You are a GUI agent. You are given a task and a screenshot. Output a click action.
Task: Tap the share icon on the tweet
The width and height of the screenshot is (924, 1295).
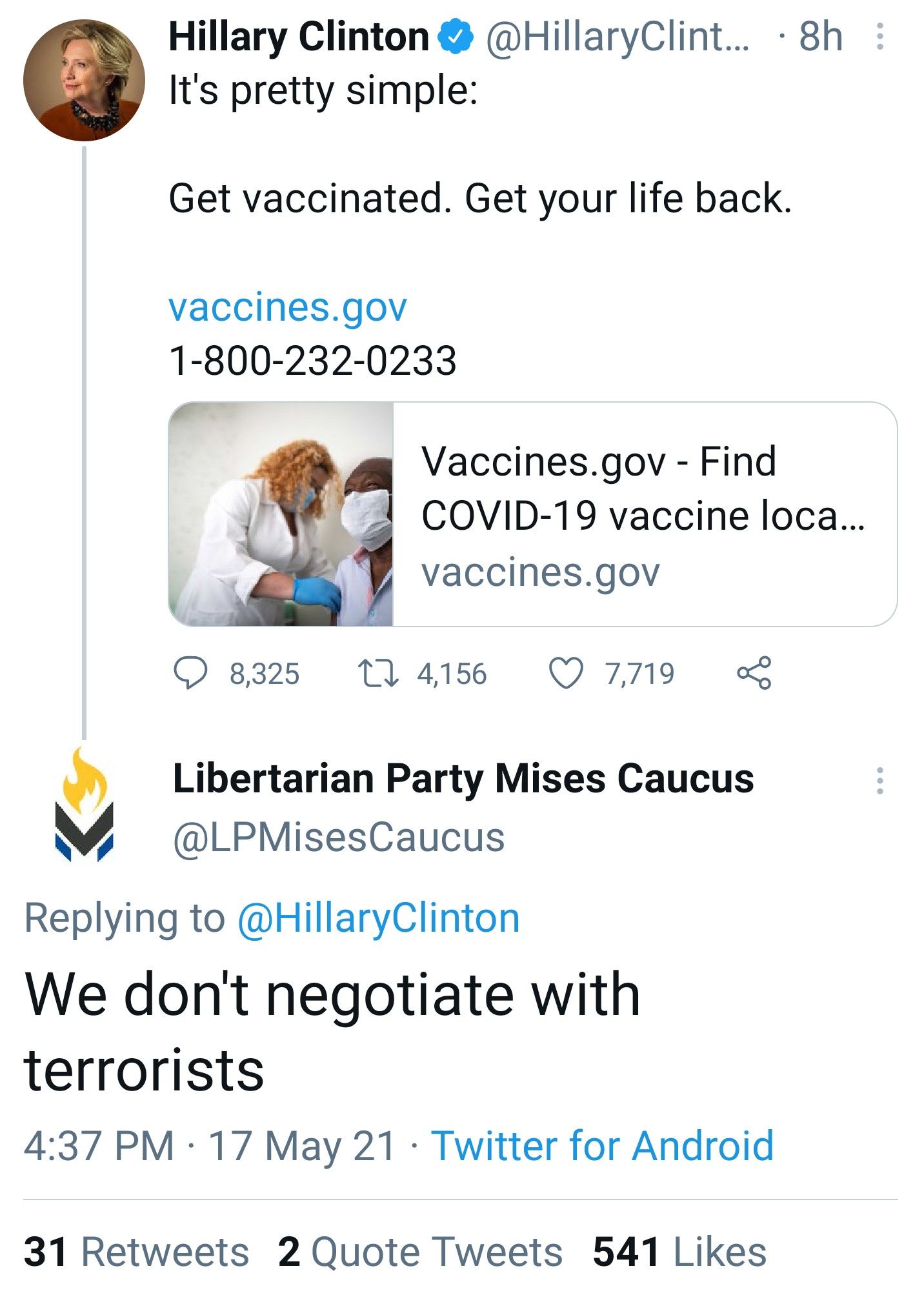[754, 673]
